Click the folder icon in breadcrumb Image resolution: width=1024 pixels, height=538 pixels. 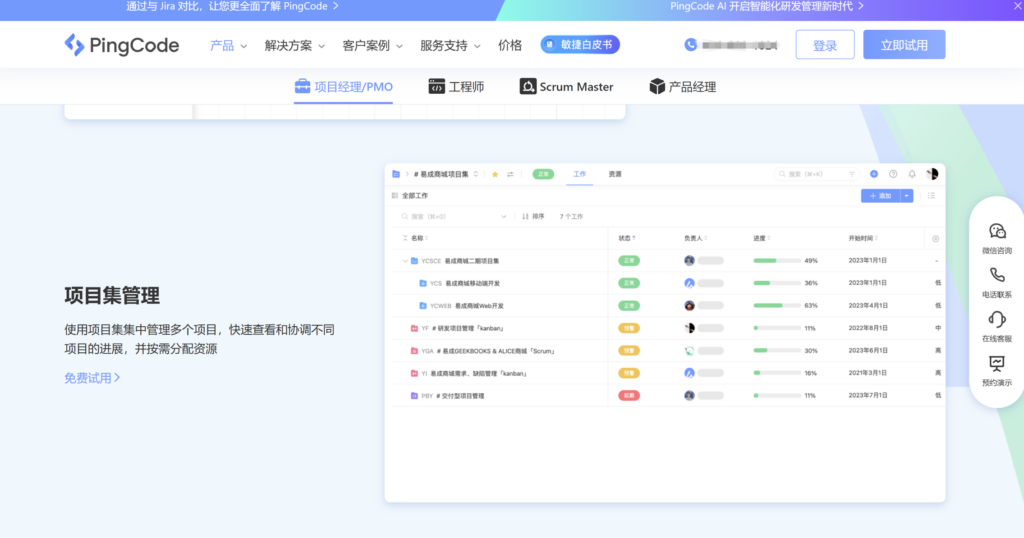(x=396, y=174)
